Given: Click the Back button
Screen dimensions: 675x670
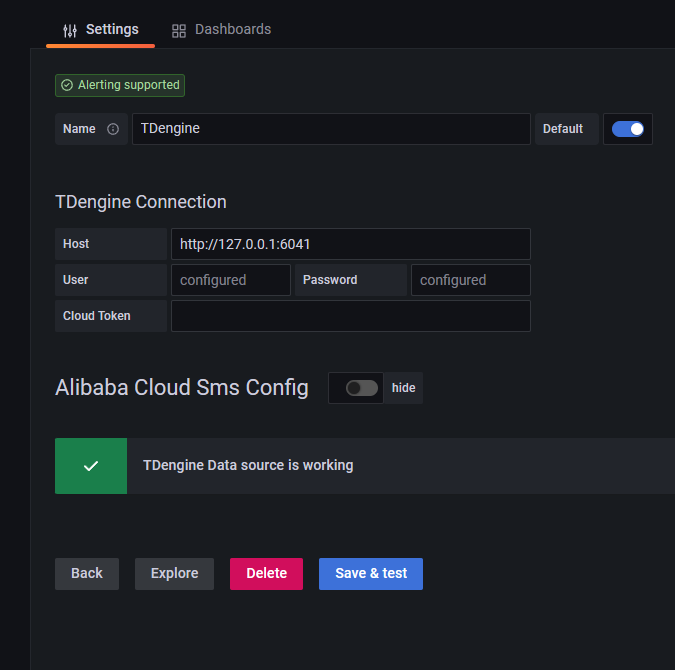Looking at the screenshot, I should click(x=87, y=574).
